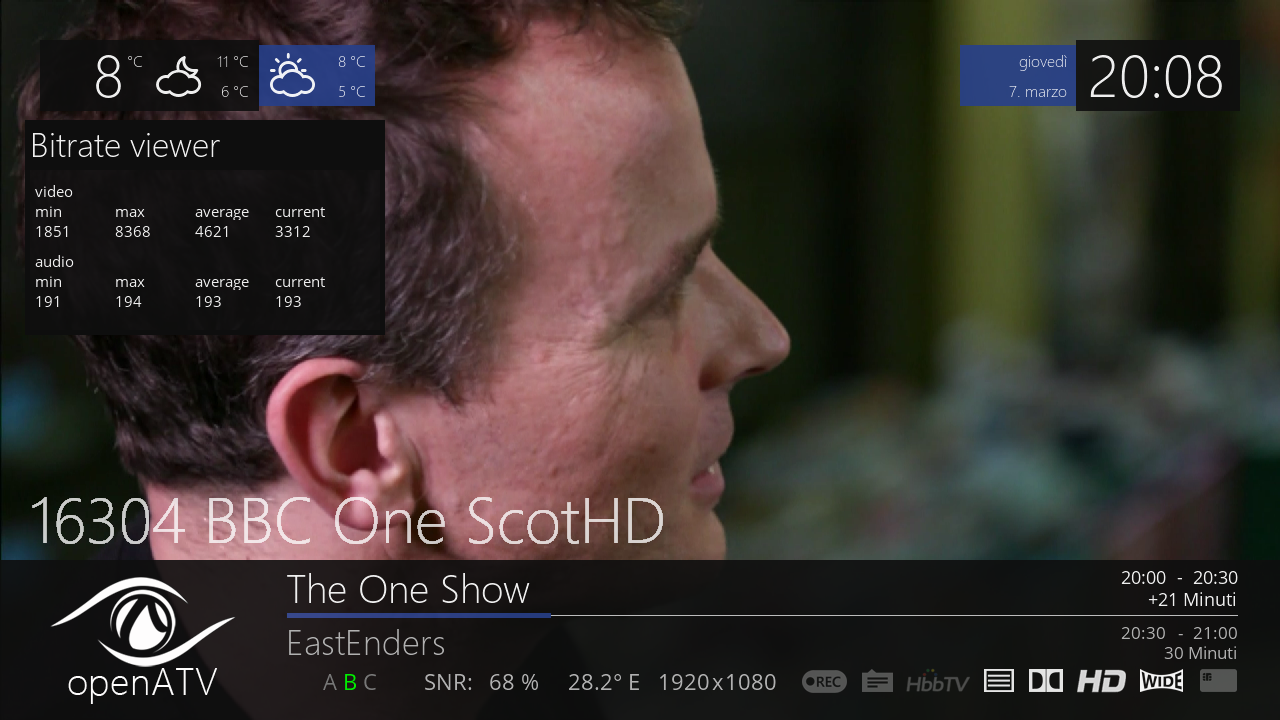Select the EastEnders next programme entry
The width and height of the screenshot is (1280, 720).
[366, 643]
